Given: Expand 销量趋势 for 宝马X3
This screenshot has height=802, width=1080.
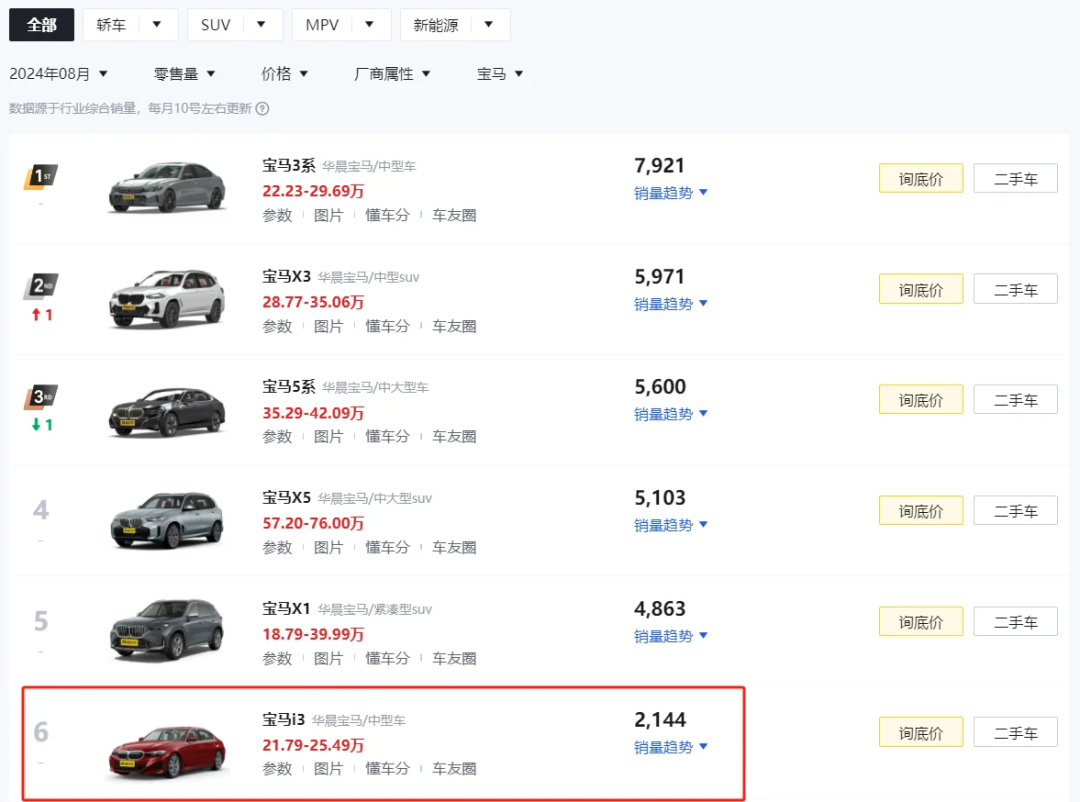Looking at the screenshot, I should [x=671, y=304].
